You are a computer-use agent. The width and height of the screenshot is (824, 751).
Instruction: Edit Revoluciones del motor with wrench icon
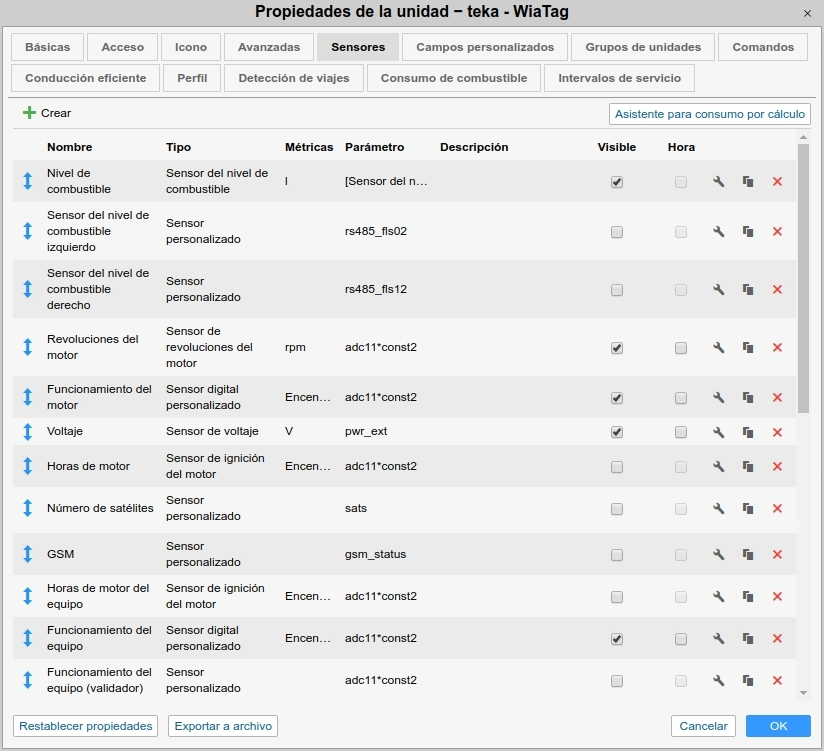tap(718, 348)
